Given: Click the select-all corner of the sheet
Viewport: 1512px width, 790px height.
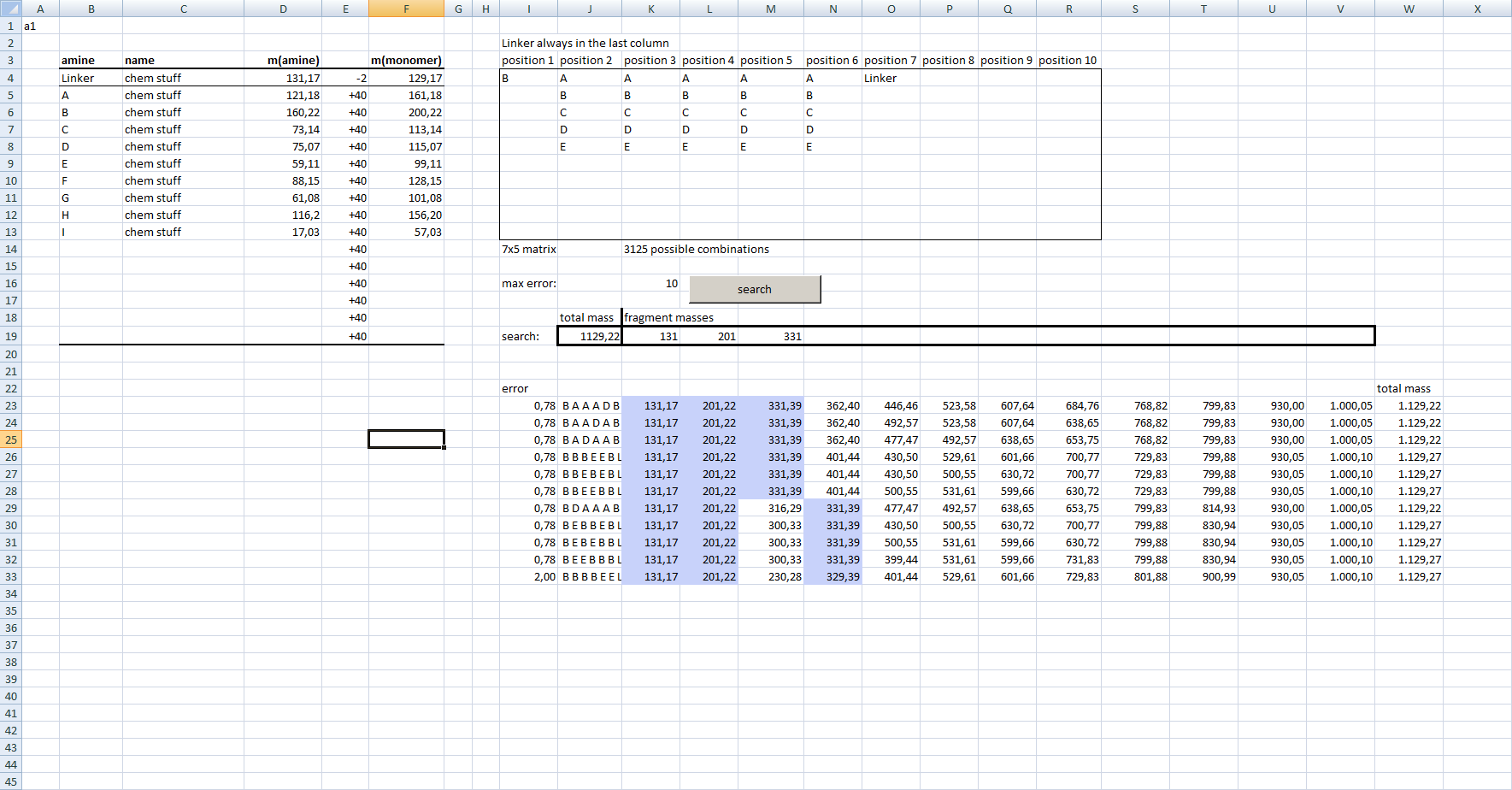Looking at the screenshot, I should click(x=10, y=9).
